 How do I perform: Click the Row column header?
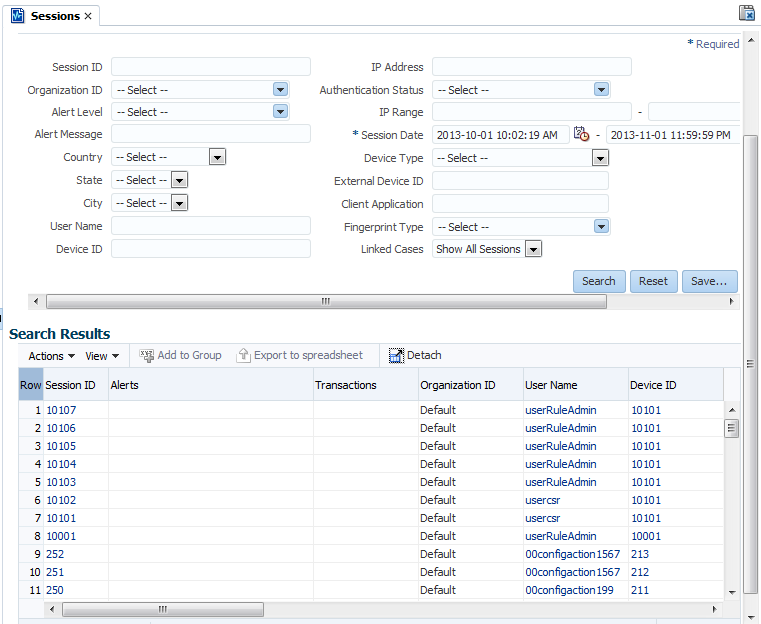click(x=31, y=385)
